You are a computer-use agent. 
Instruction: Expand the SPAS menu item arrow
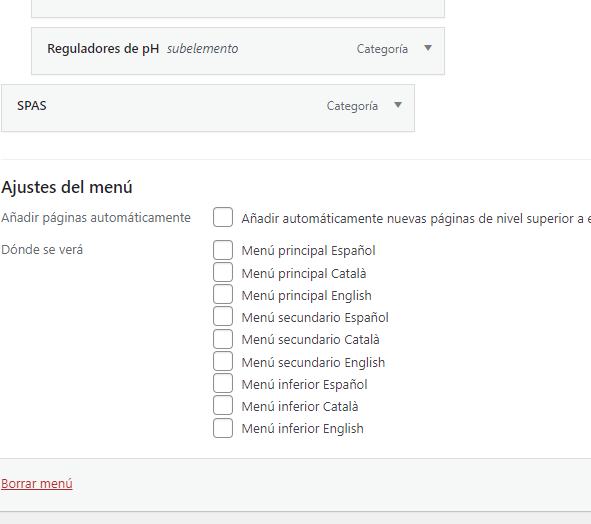(x=398, y=105)
